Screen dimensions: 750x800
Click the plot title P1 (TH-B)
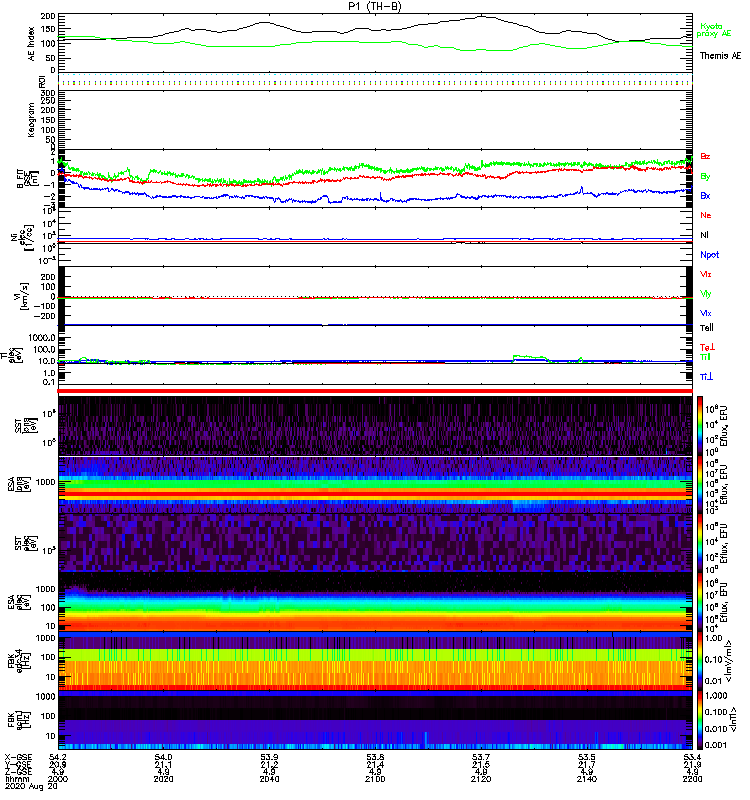coord(374,6)
